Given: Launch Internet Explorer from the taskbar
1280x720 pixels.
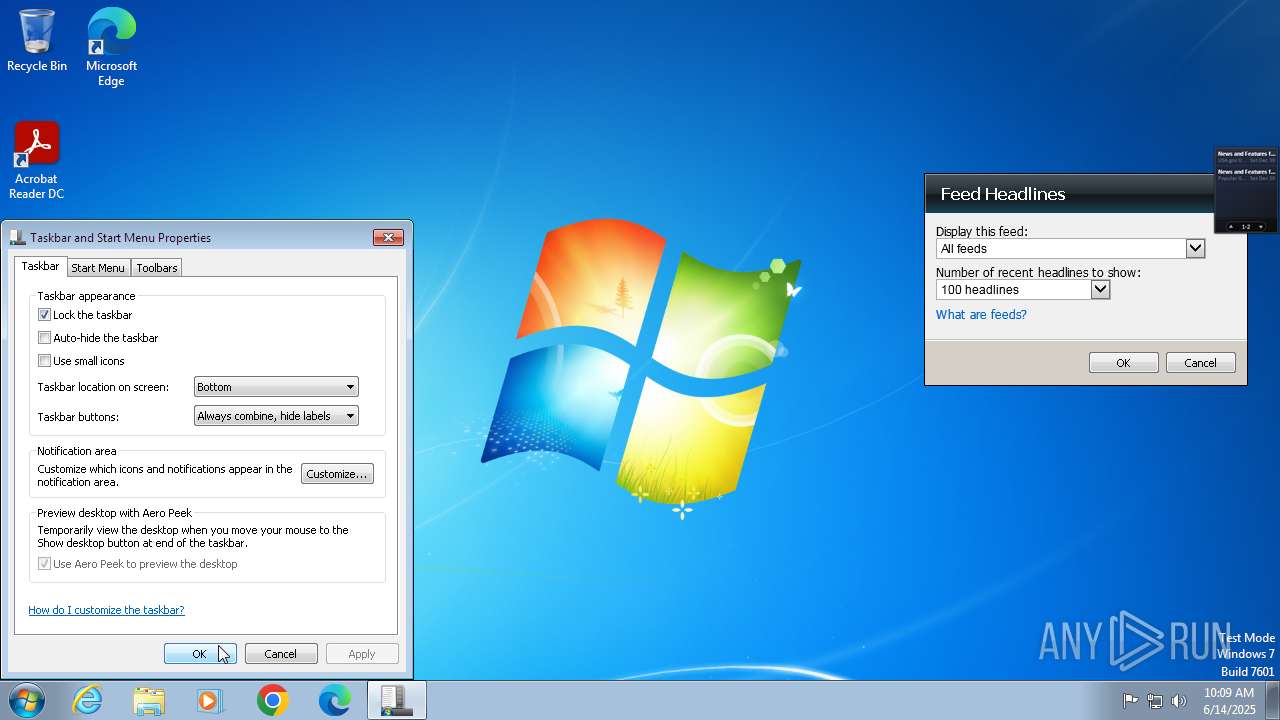Looking at the screenshot, I should 88,700.
